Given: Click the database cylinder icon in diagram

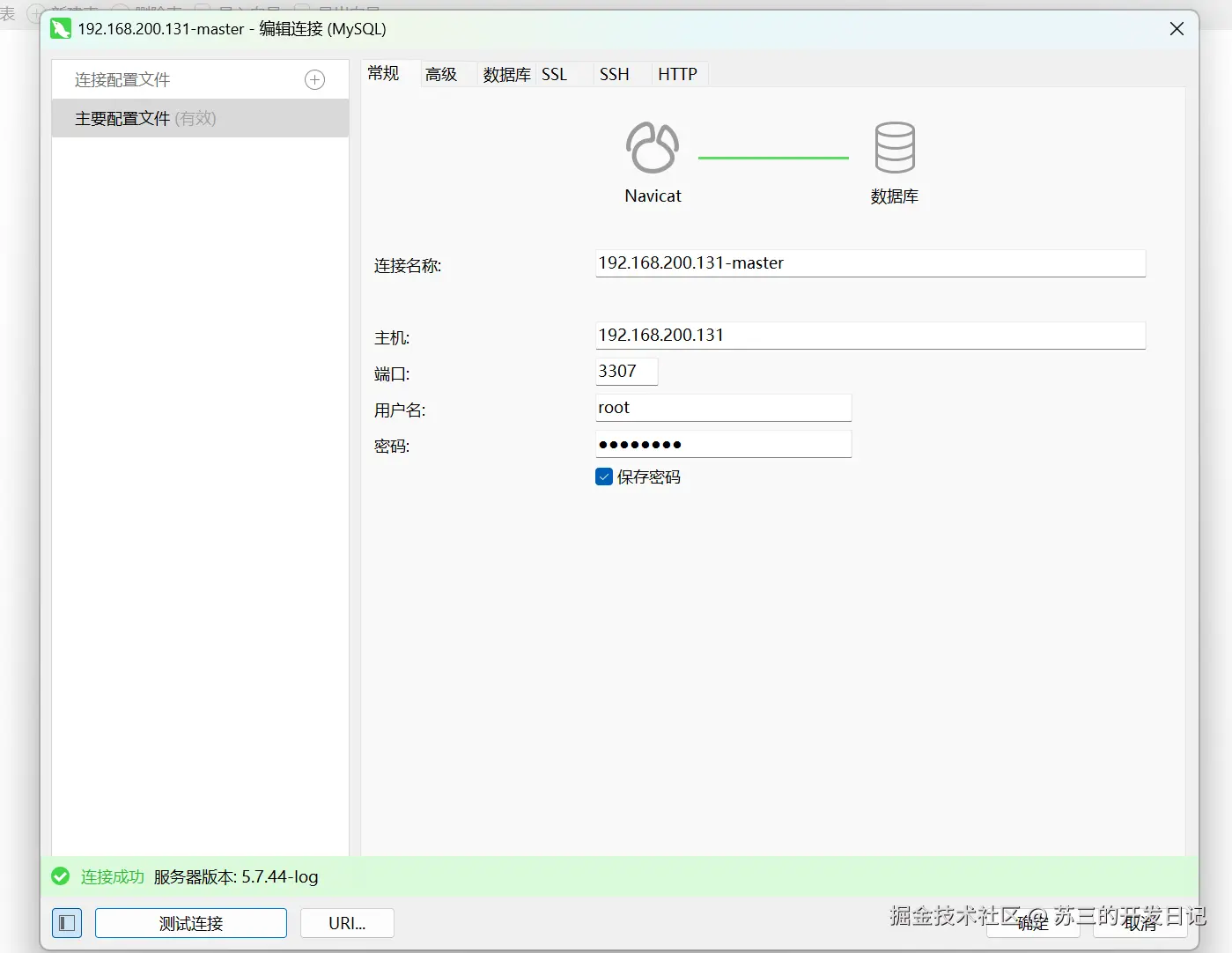Looking at the screenshot, I should pos(895,147).
